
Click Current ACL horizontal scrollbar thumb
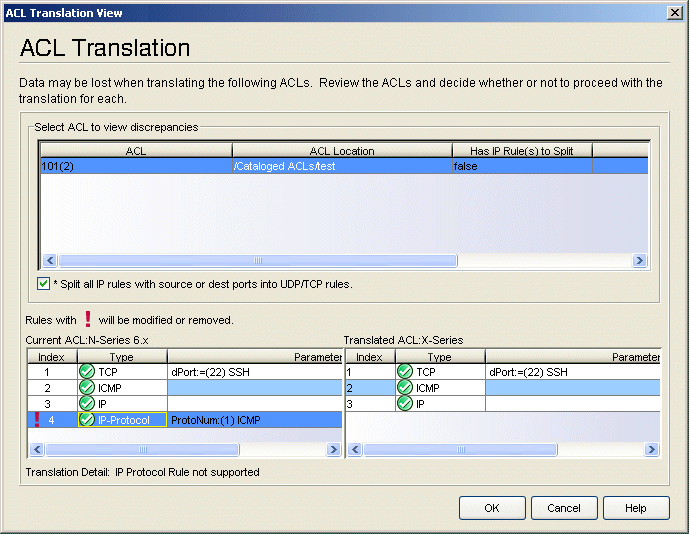pyautogui.click(x=143, y=449)
